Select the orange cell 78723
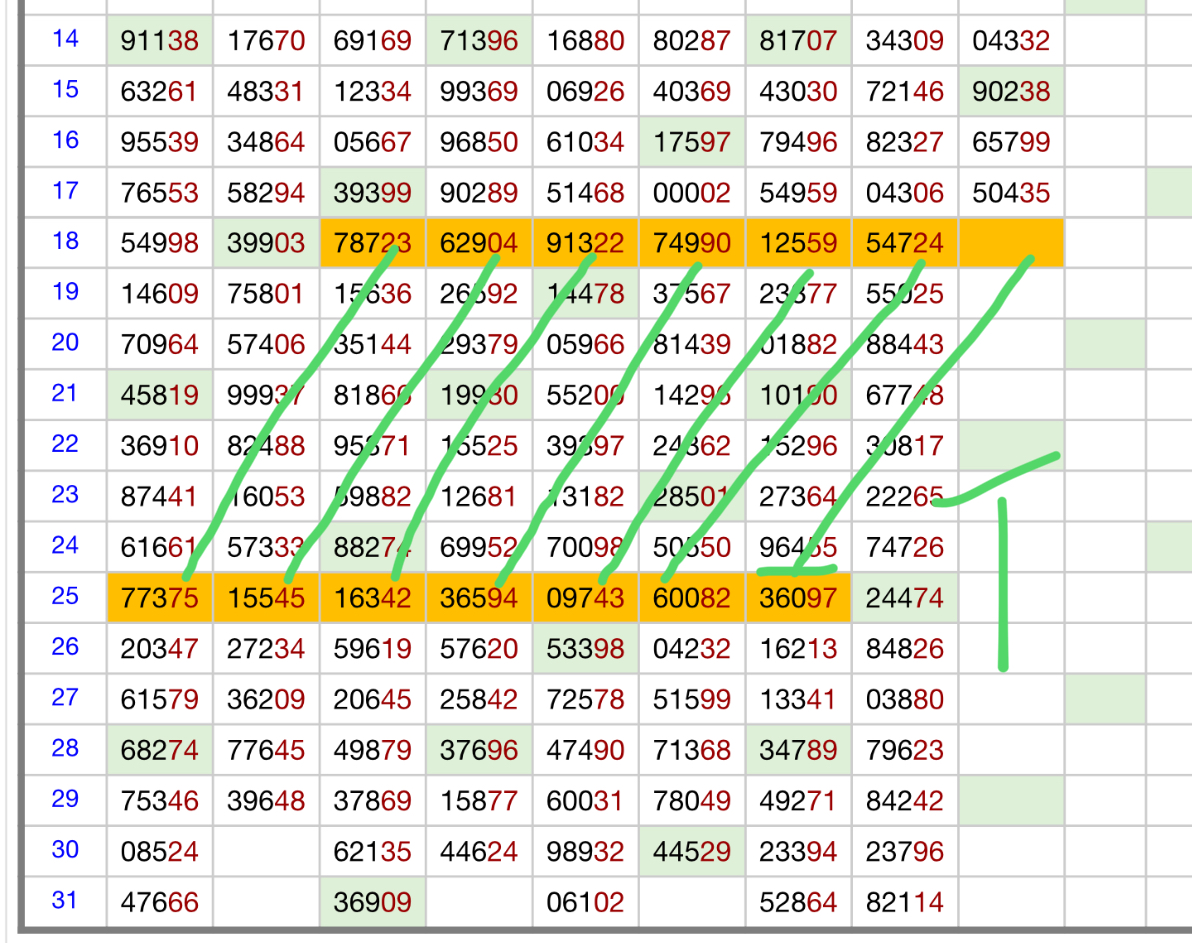The width and height of the screenshot is (1192, 943). pos(373,243)
